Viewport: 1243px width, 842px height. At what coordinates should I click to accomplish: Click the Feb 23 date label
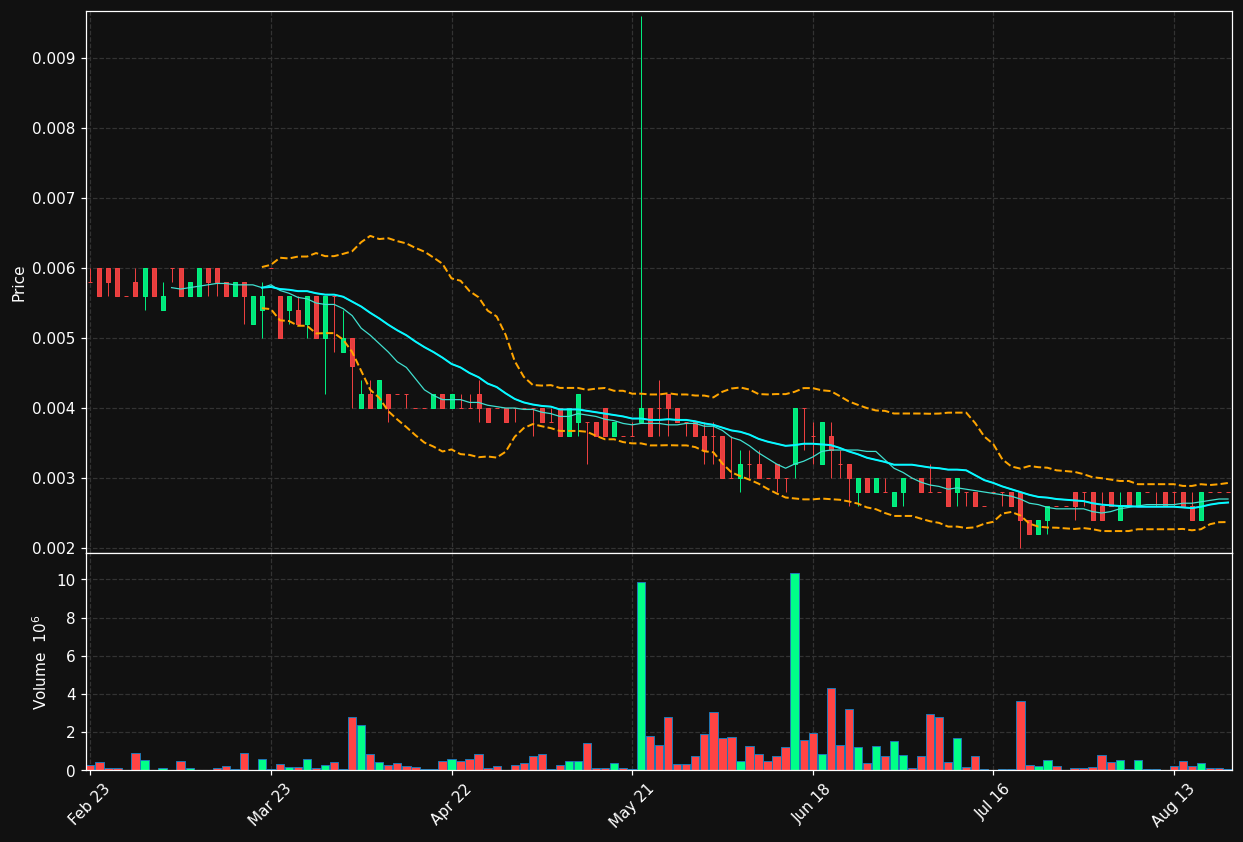point(86,803)
